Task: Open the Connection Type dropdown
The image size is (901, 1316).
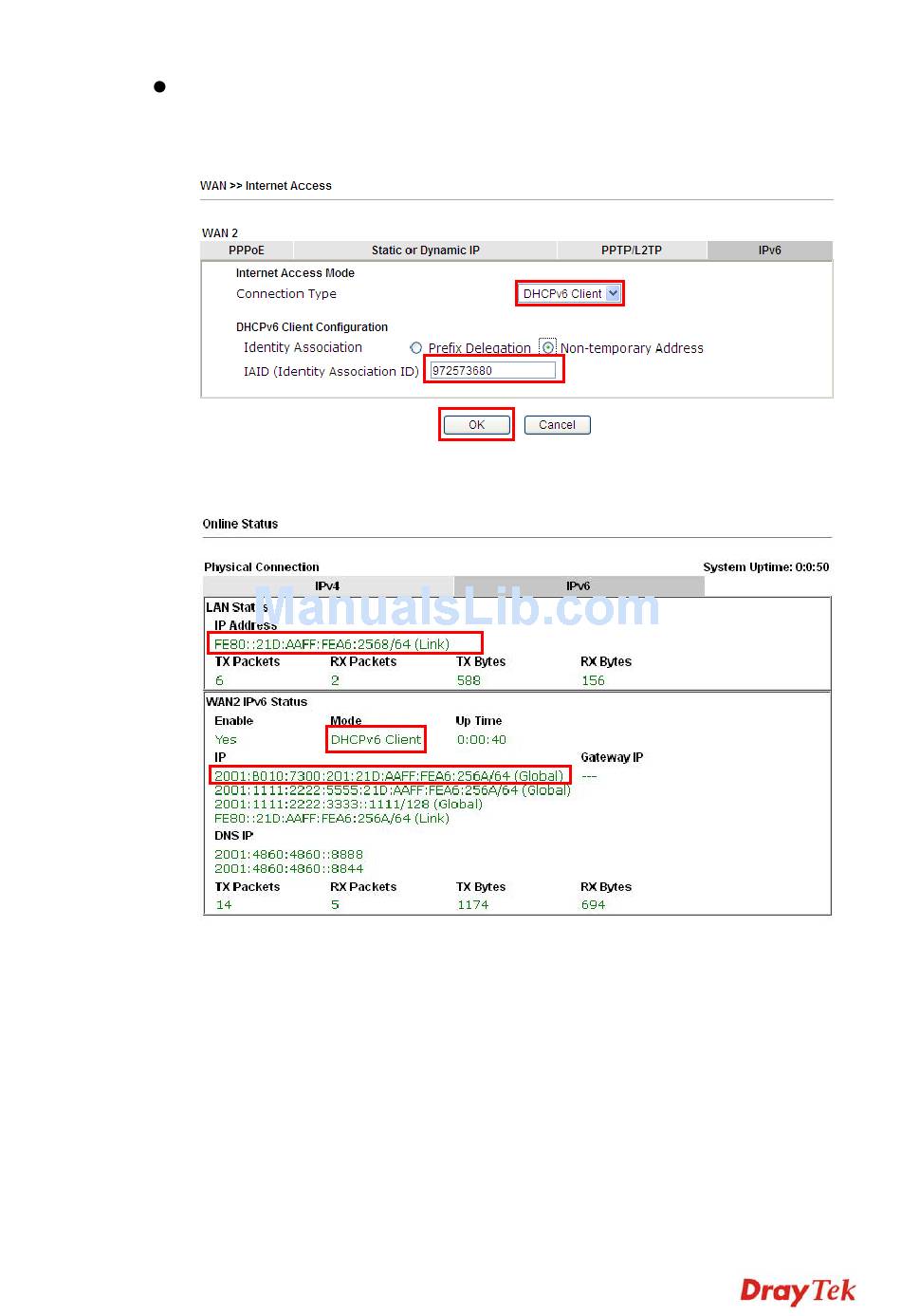Action: [570, 294]
